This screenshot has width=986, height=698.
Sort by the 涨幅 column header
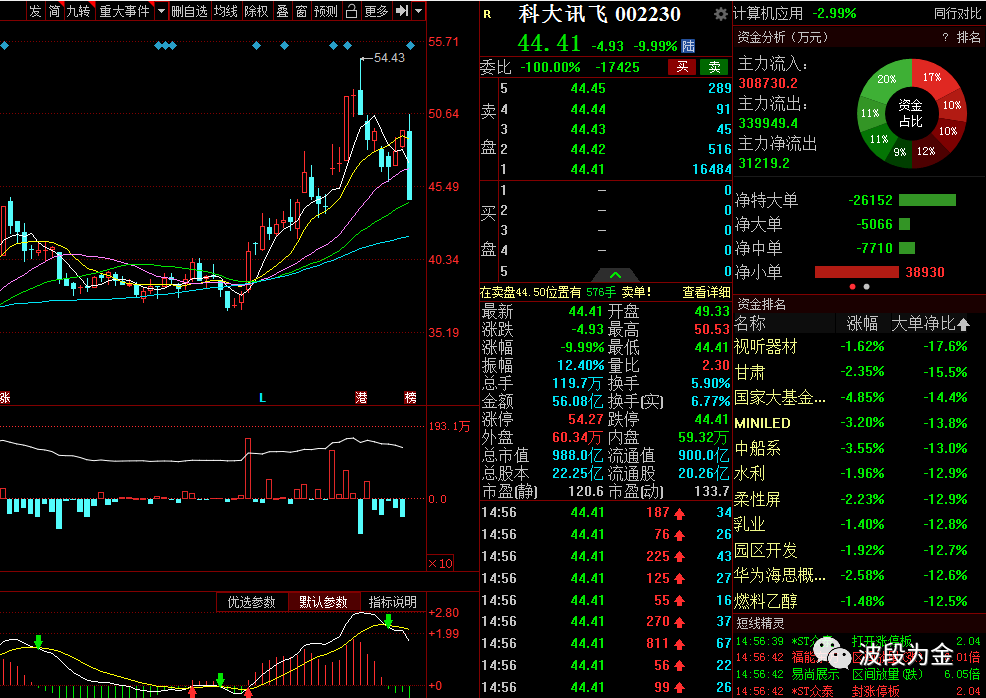(x=862, y=324)
